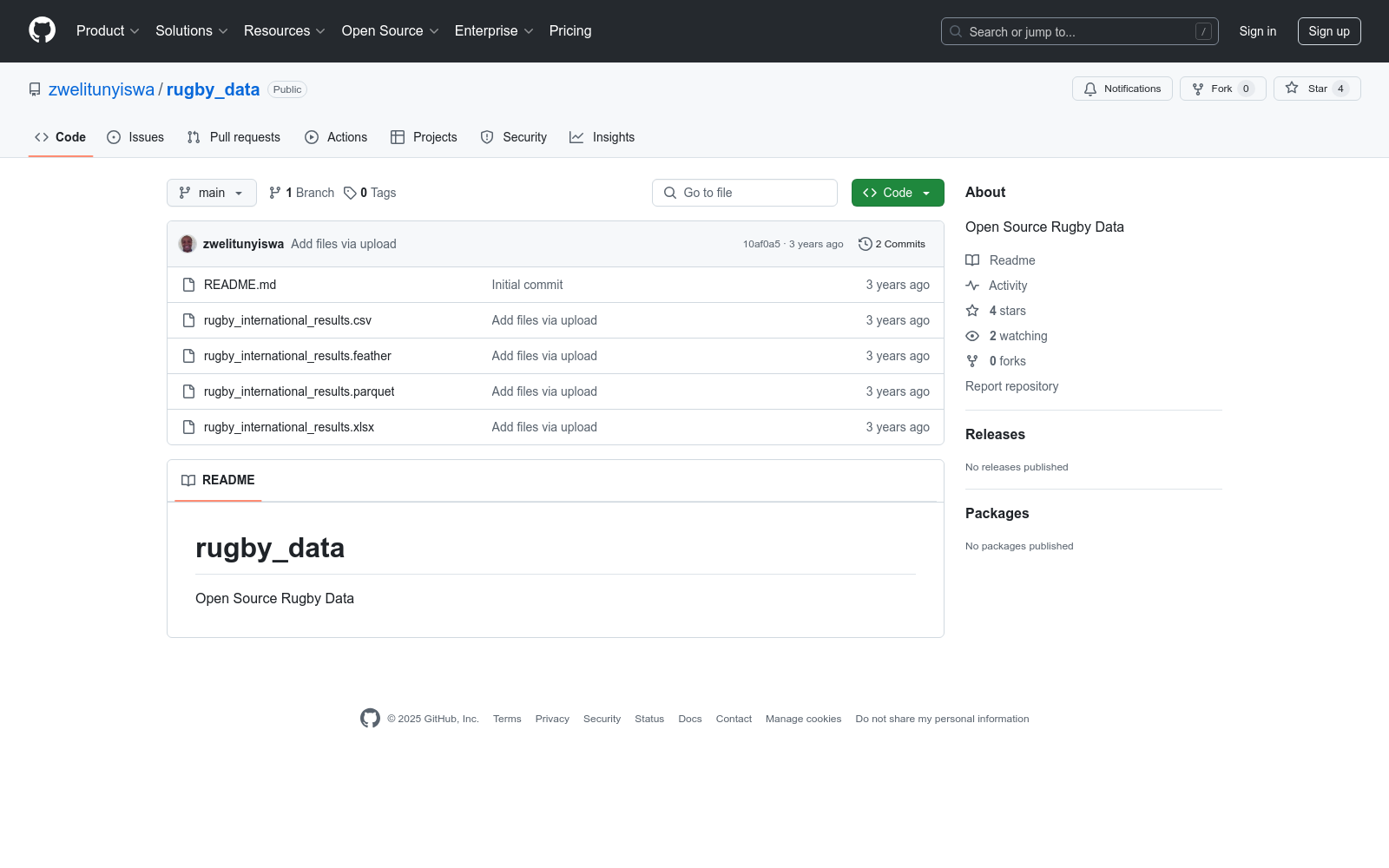
Task: Click the Notifications bell icon
Action: (1090, 89)
